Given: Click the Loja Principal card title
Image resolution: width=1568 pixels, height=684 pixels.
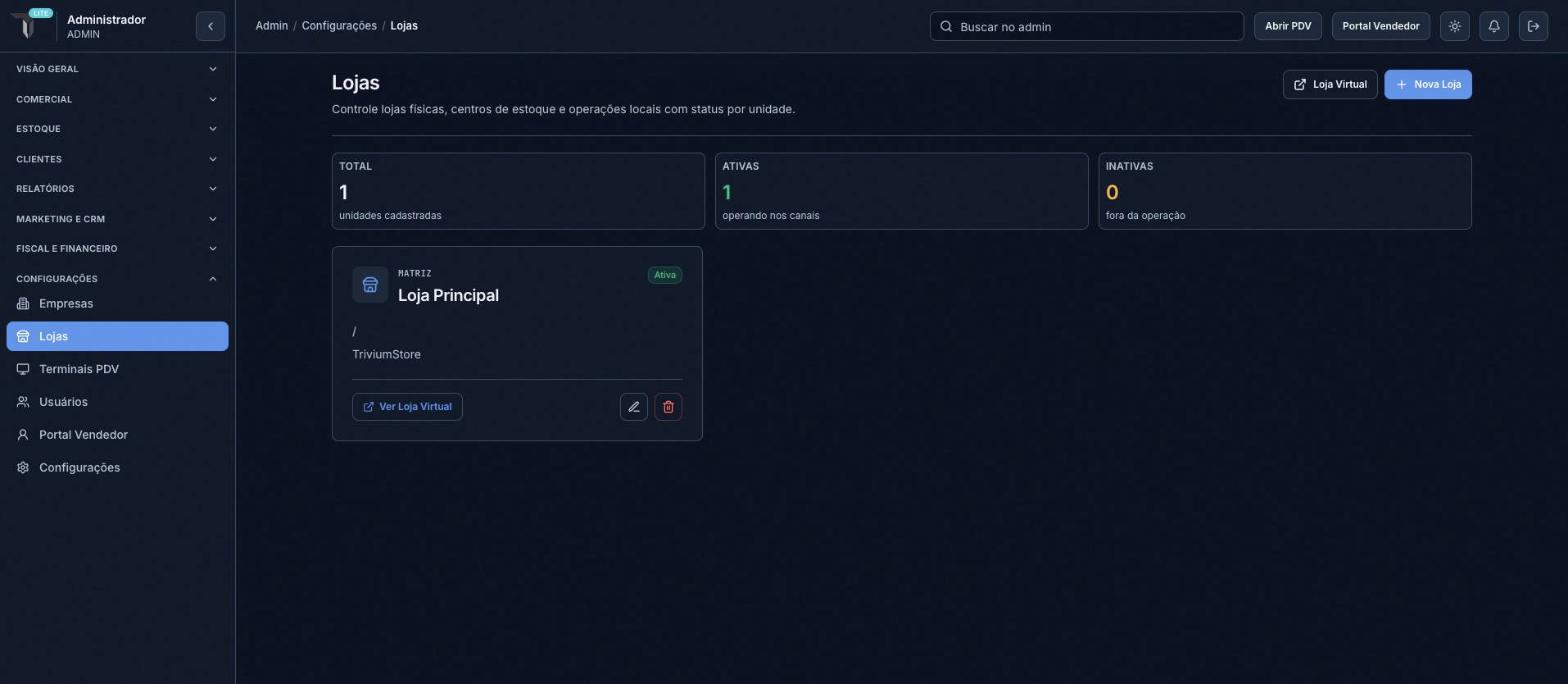Looking at the screenshot, I should (x=448, y=296).
